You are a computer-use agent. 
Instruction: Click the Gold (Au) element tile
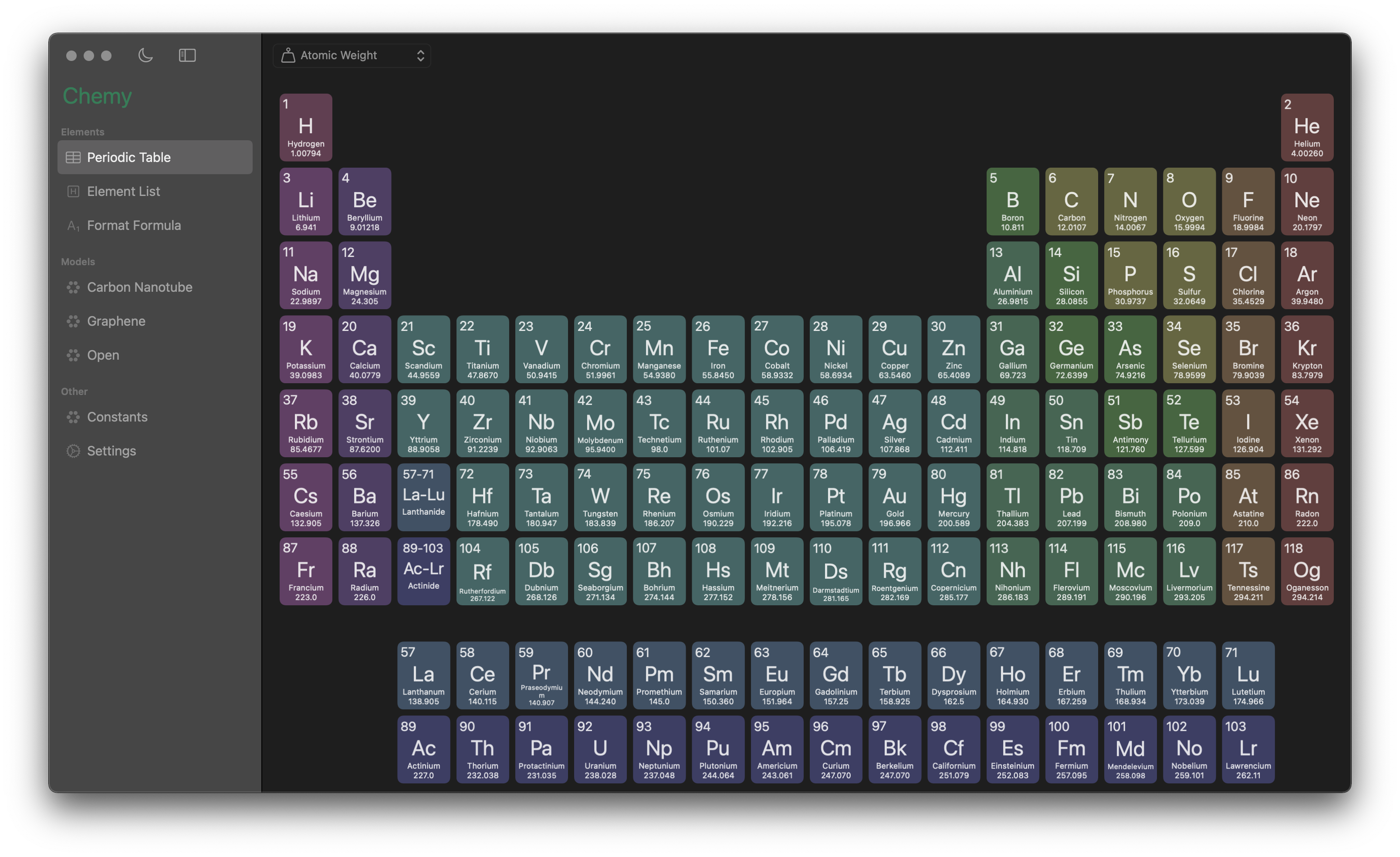click(894, 497)
